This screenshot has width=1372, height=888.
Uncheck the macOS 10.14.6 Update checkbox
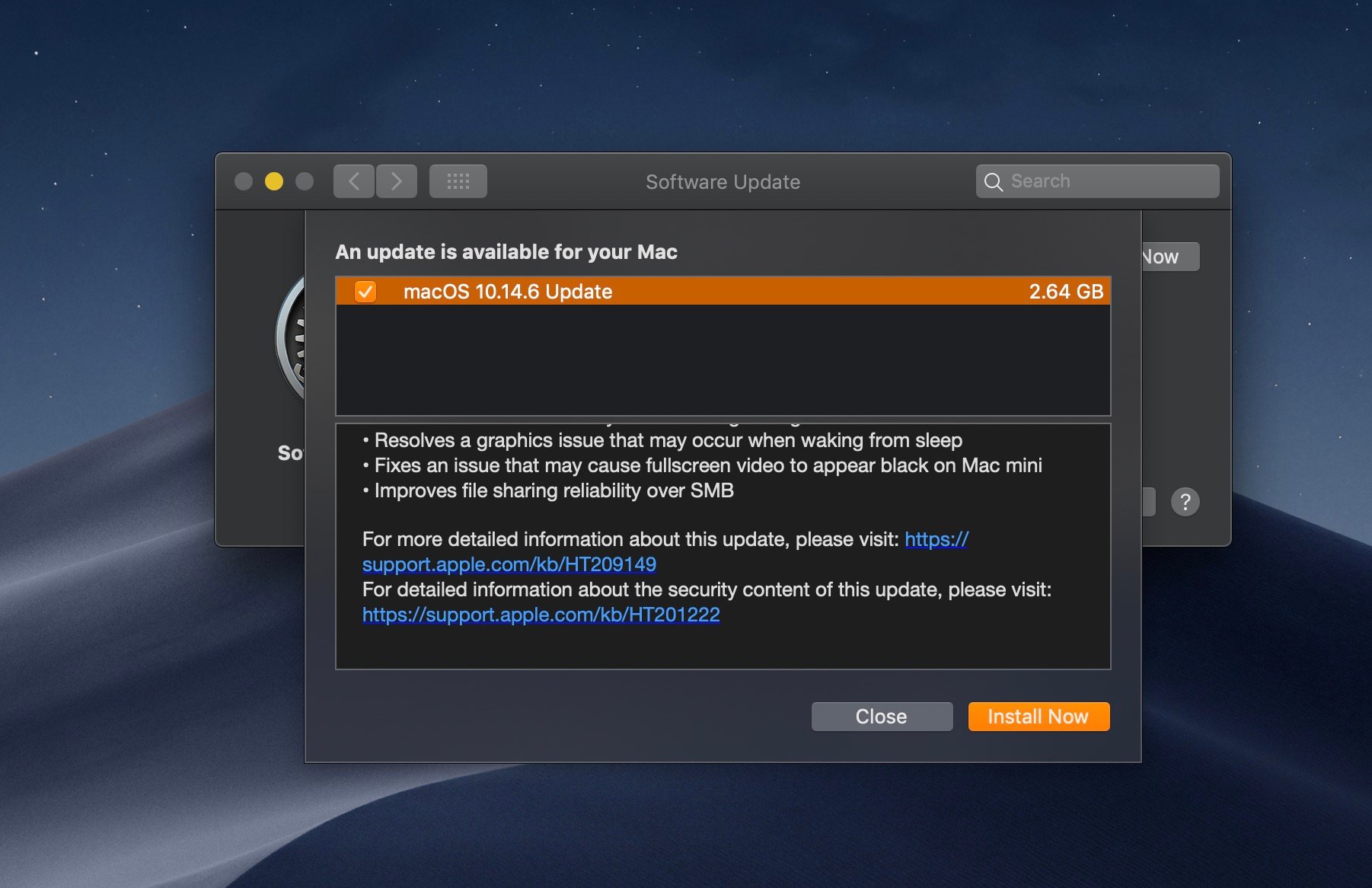(365, 292)
